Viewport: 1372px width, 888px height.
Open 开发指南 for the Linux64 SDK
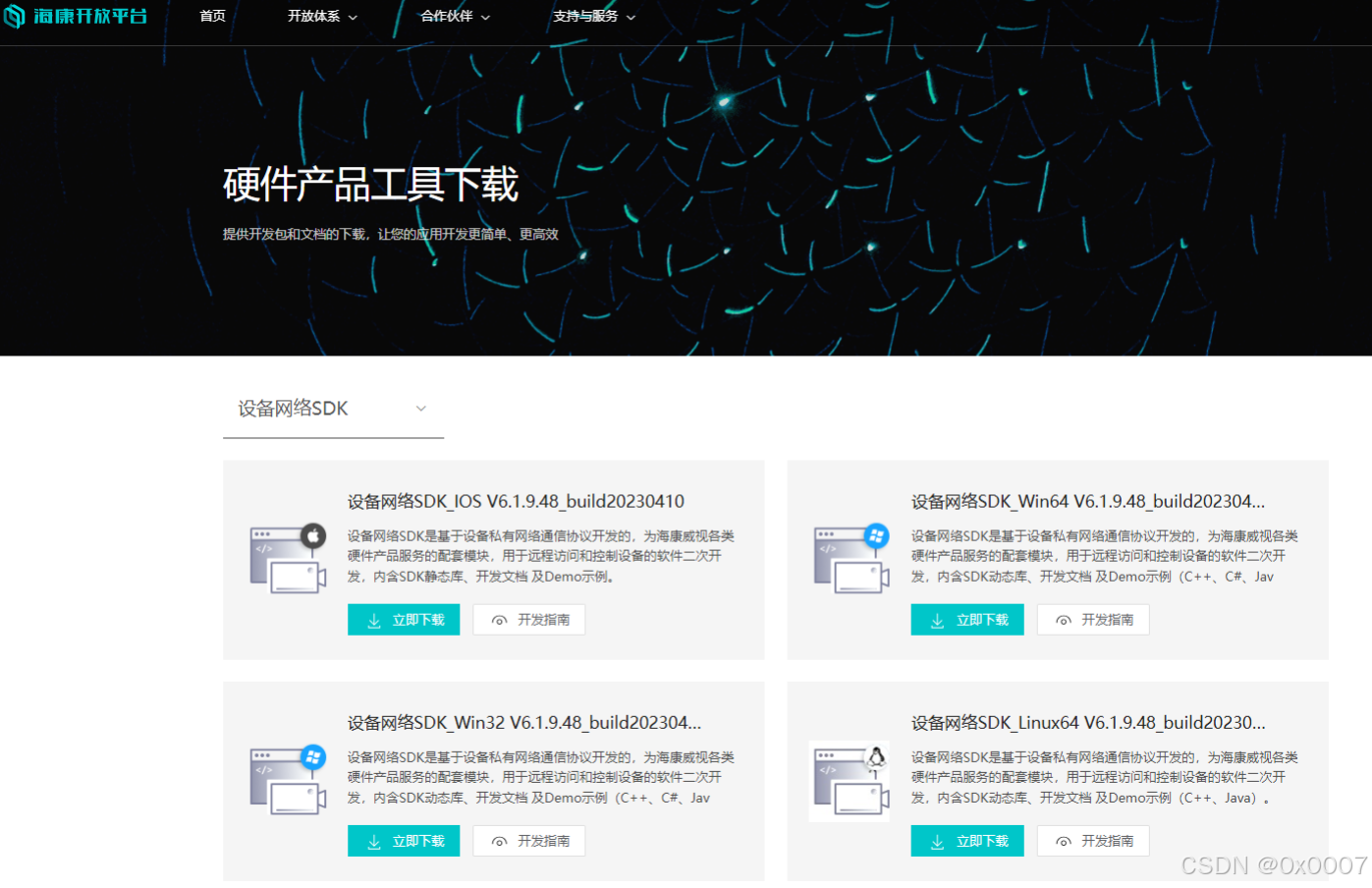pos(1093,841)
